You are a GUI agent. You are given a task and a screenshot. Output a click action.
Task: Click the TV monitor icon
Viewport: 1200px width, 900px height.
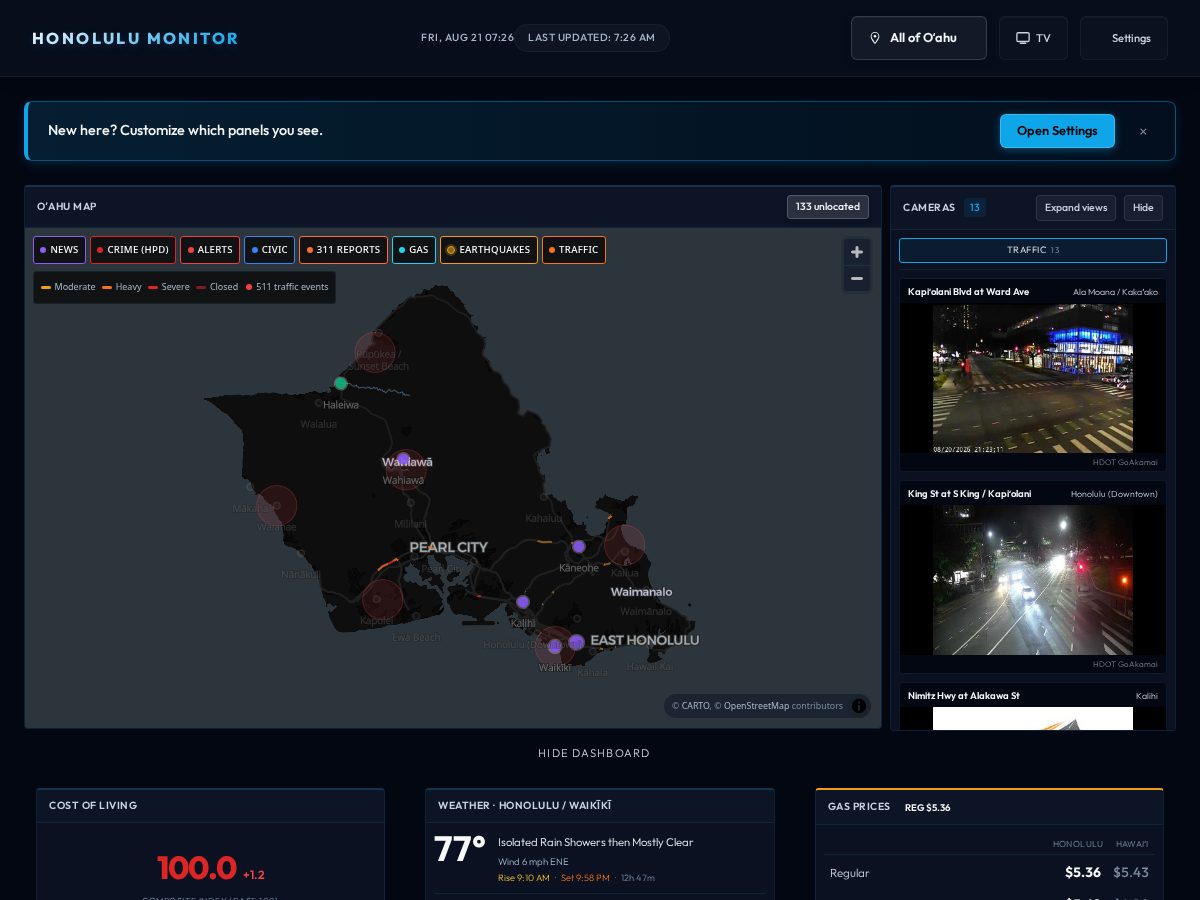(x=1023, y=38)
